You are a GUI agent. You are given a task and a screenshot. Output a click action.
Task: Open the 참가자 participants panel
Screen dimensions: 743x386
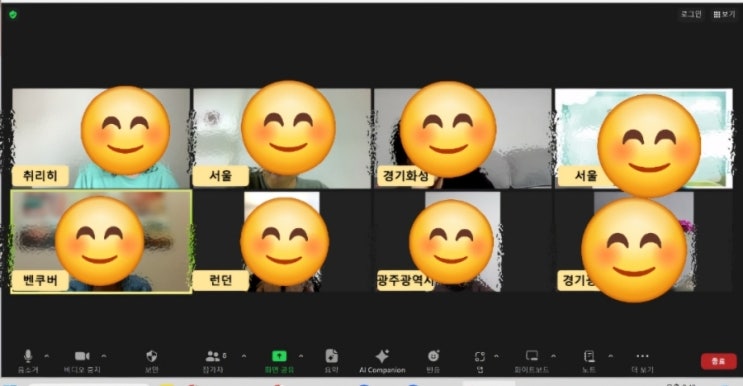click(213, 361)
